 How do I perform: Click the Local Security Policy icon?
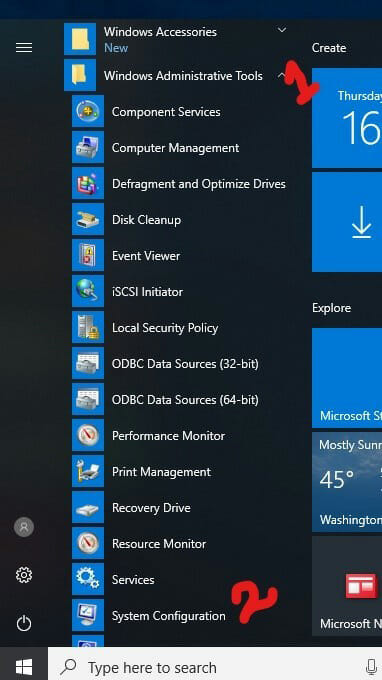pyautogui.click(x=88, y=327)
